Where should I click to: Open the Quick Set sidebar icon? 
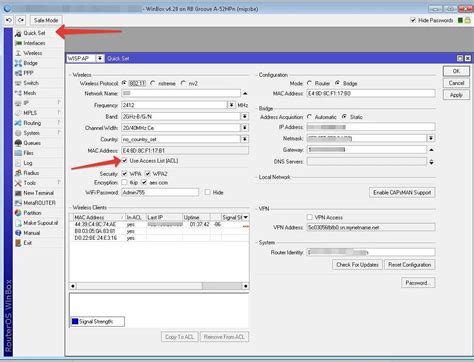coord(18,33)
